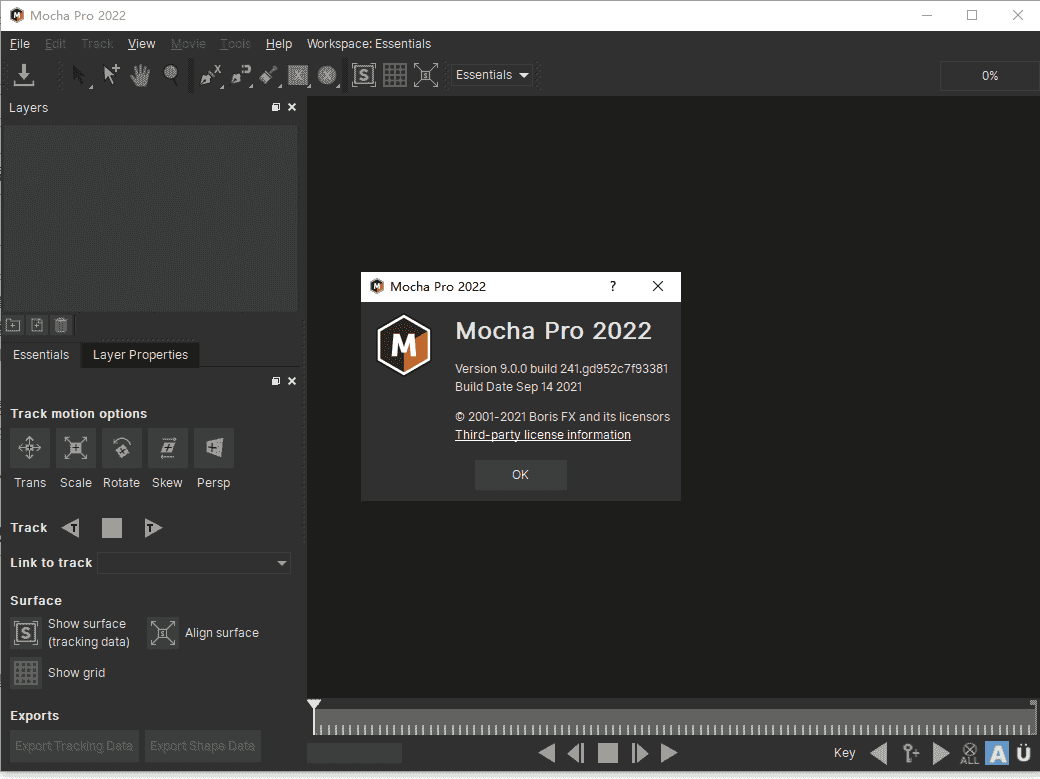Play the clip backwards

point(547,753)
